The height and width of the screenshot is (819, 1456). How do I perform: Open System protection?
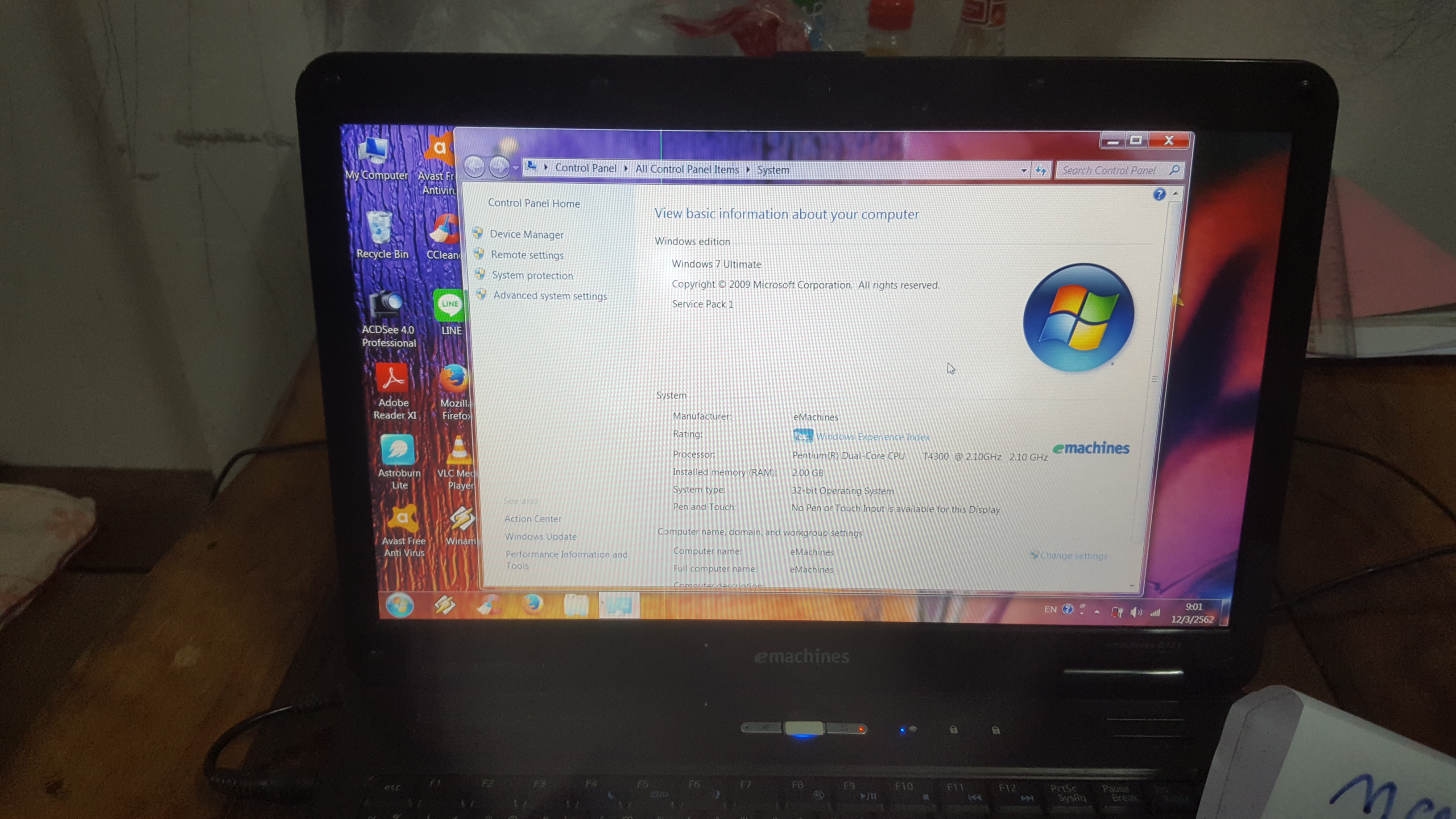(x=532, y=275)
